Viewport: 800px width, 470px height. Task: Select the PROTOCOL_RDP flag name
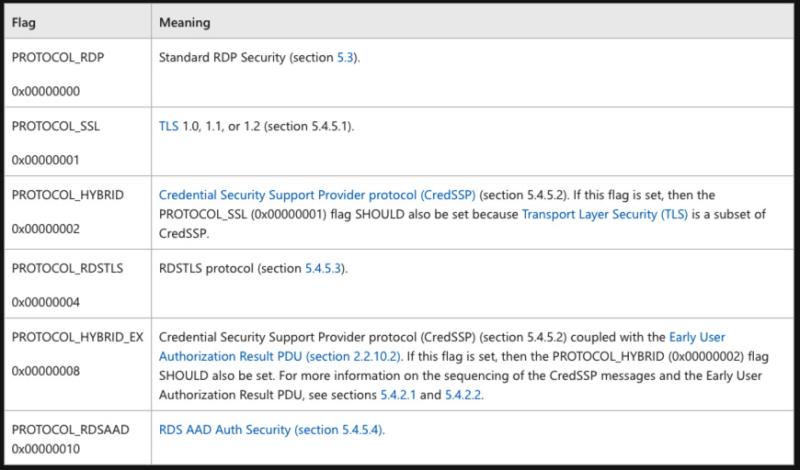click(58, 57)
